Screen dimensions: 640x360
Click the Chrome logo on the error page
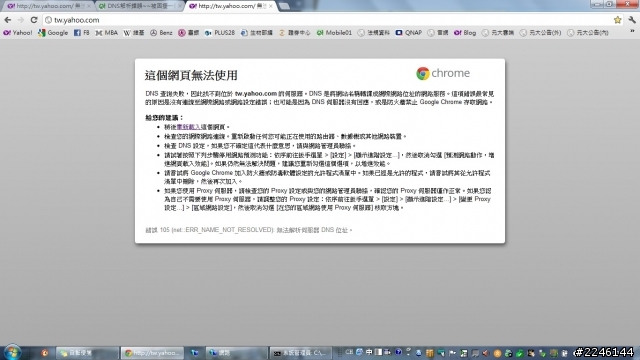(443, 73)
